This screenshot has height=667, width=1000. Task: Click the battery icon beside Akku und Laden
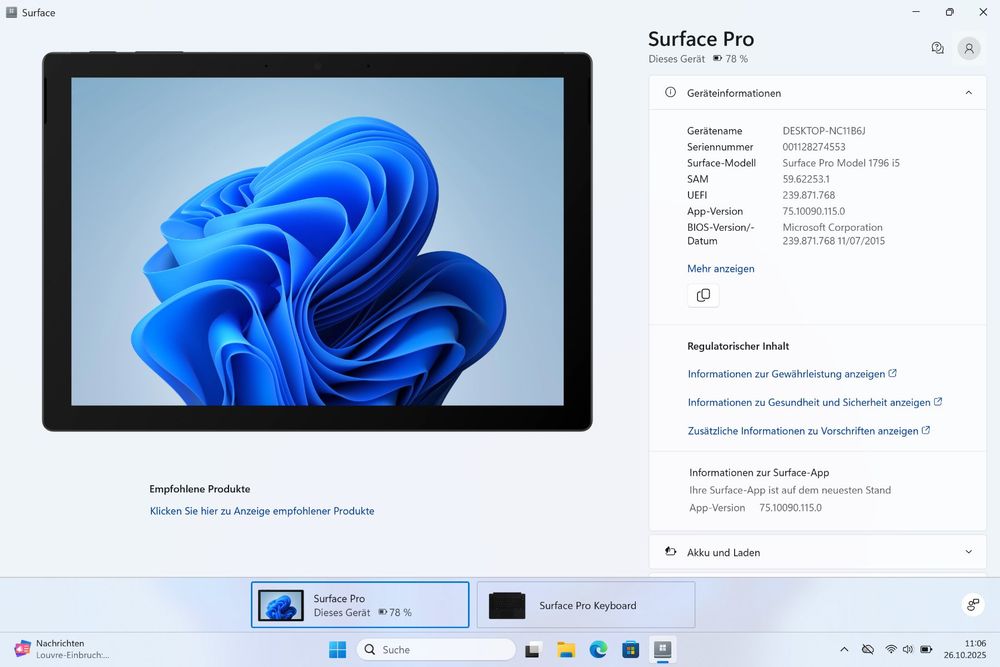(x=670, y=552)
